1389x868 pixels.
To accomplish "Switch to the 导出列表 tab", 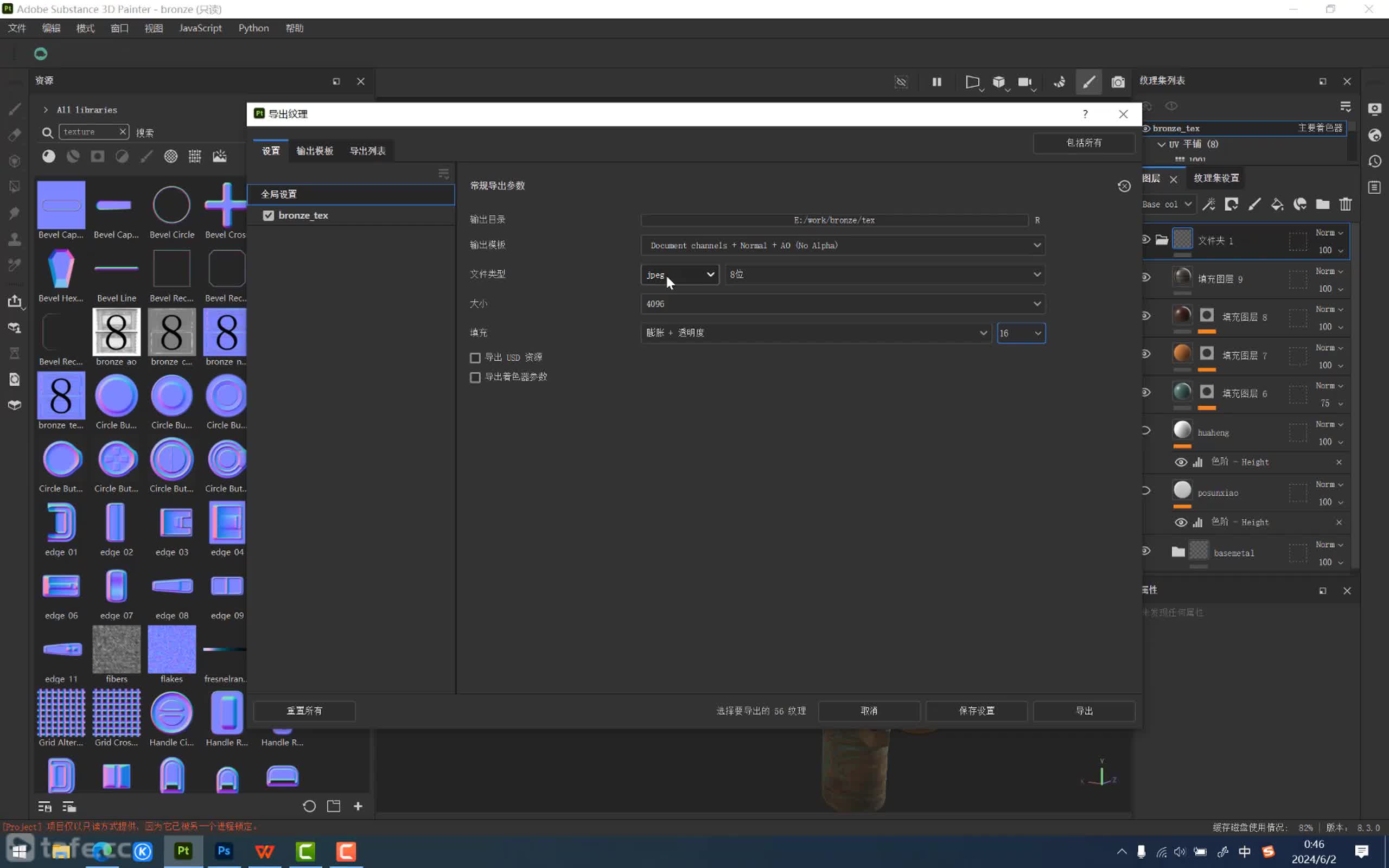I will [x=367, y=151].
